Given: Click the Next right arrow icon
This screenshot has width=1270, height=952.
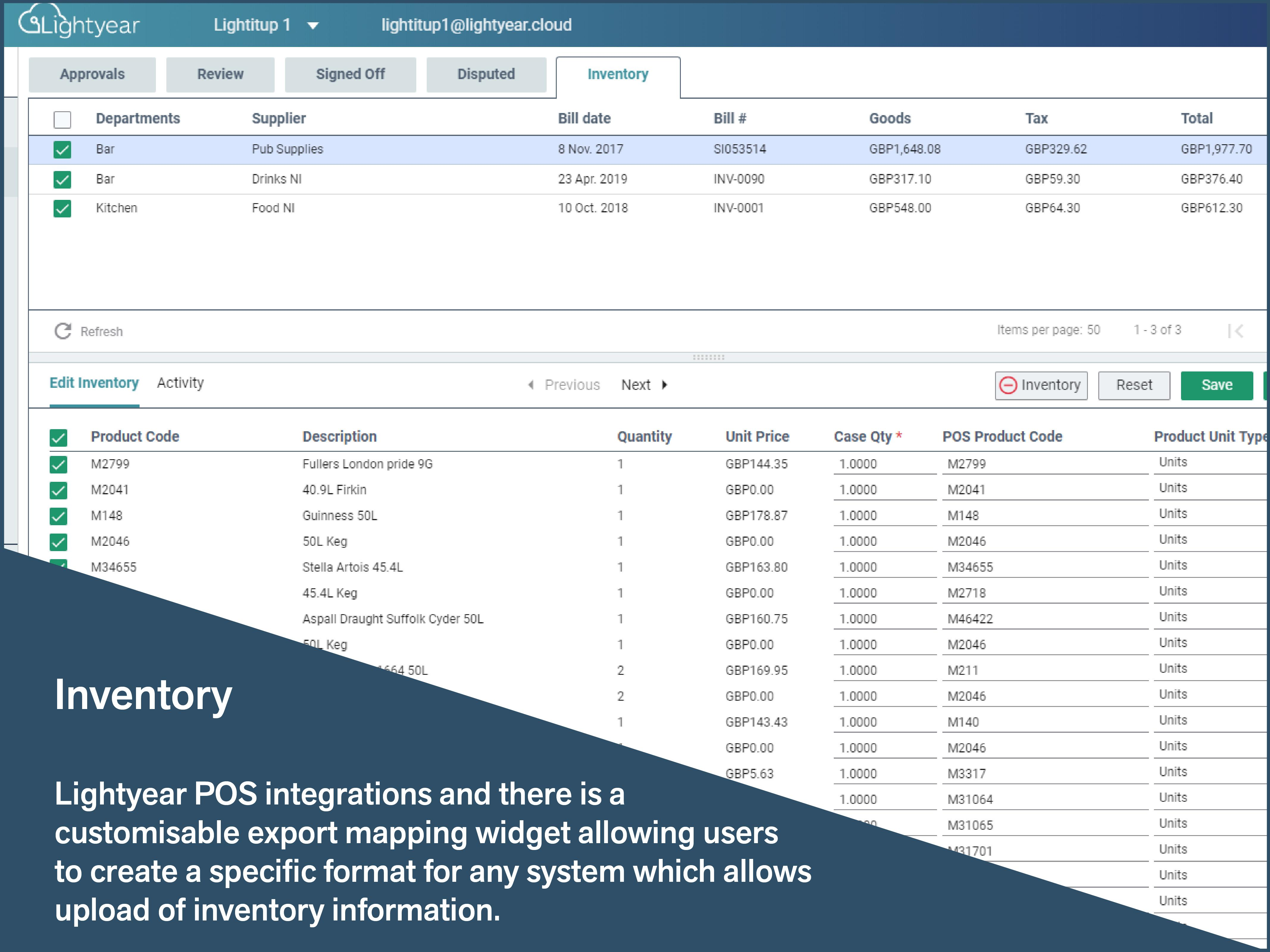Looking at the screenshot, I should tap(665, 385).
